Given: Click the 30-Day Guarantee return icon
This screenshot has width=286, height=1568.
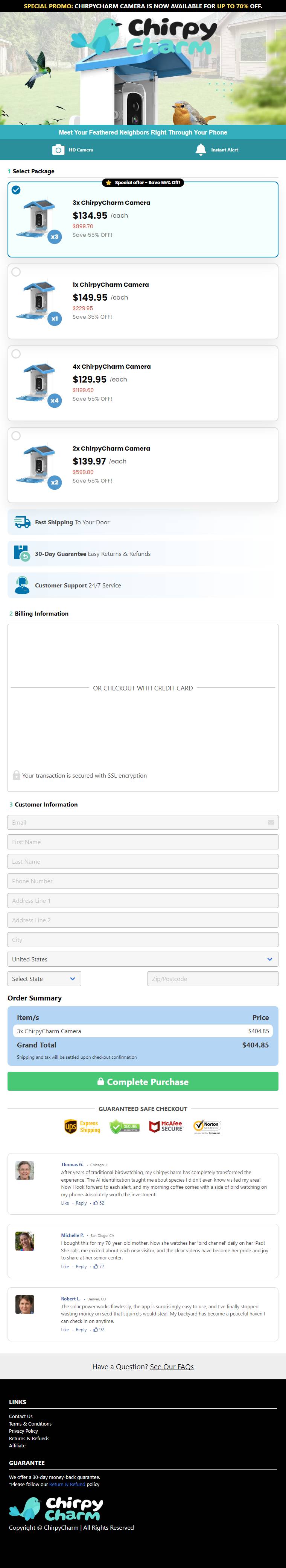Looking at the screenshot, I should coord(21,553).
